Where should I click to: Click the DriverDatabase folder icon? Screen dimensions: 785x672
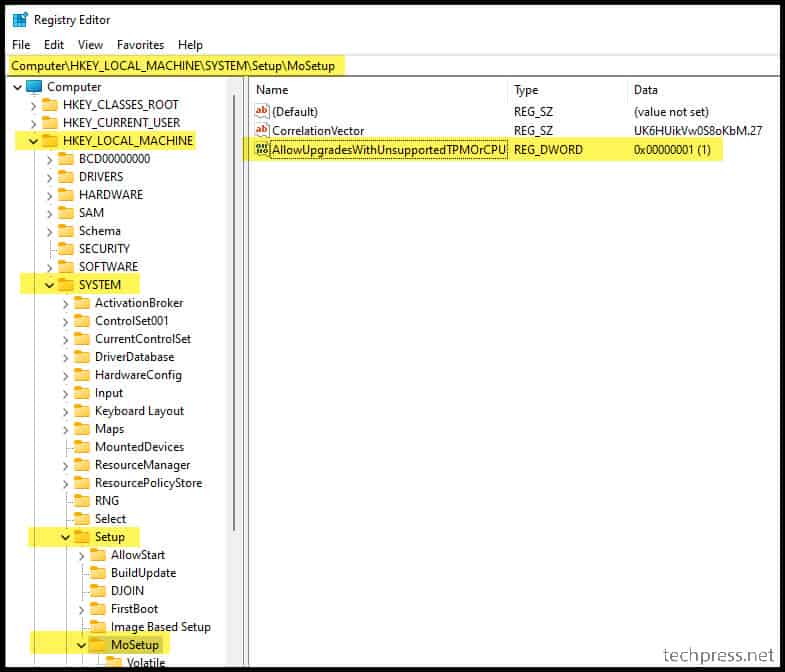[x=82, y=357]
